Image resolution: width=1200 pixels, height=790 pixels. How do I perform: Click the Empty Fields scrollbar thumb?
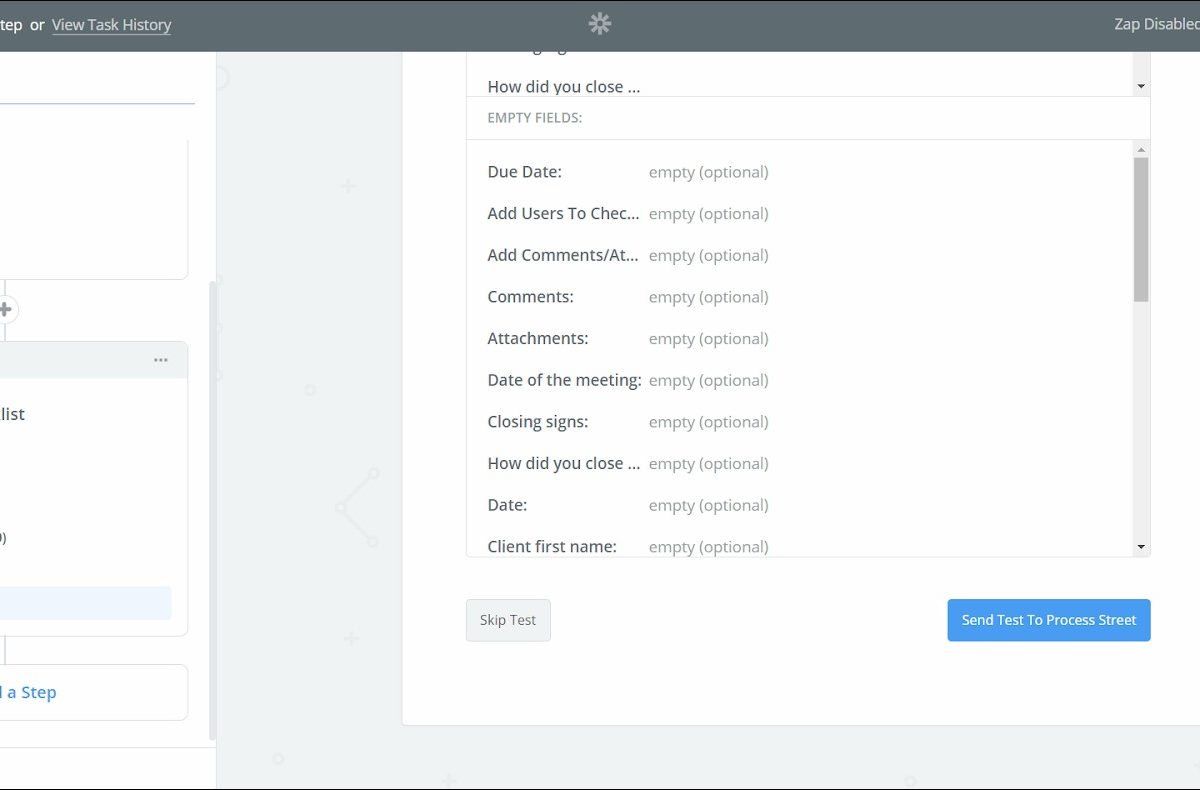[1141, 230]
